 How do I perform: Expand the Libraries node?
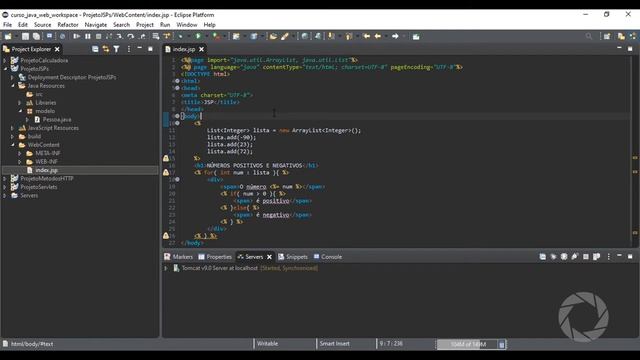(x=20, y=102)
